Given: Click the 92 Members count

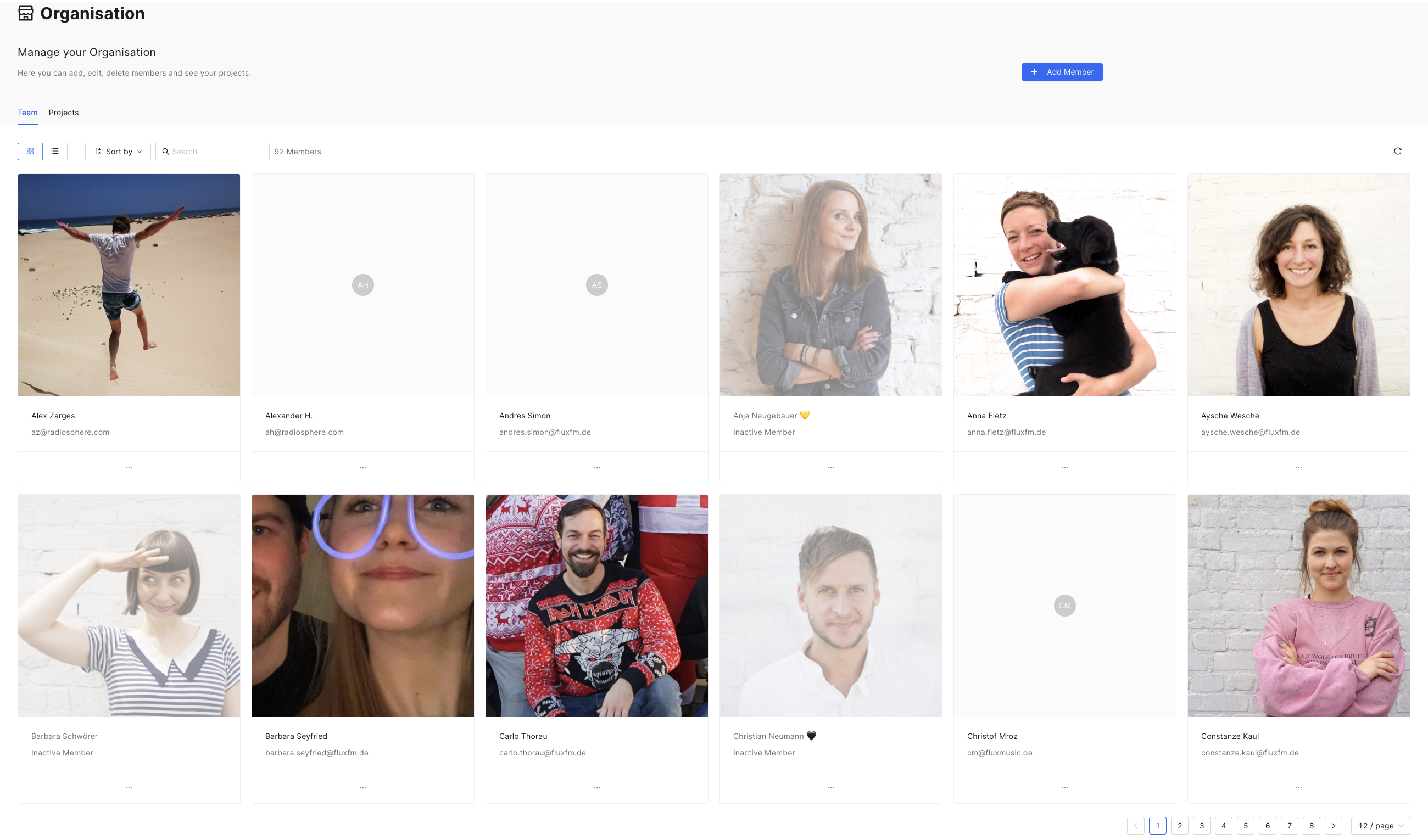Looking at the screenshot, I should pos(298,151).
